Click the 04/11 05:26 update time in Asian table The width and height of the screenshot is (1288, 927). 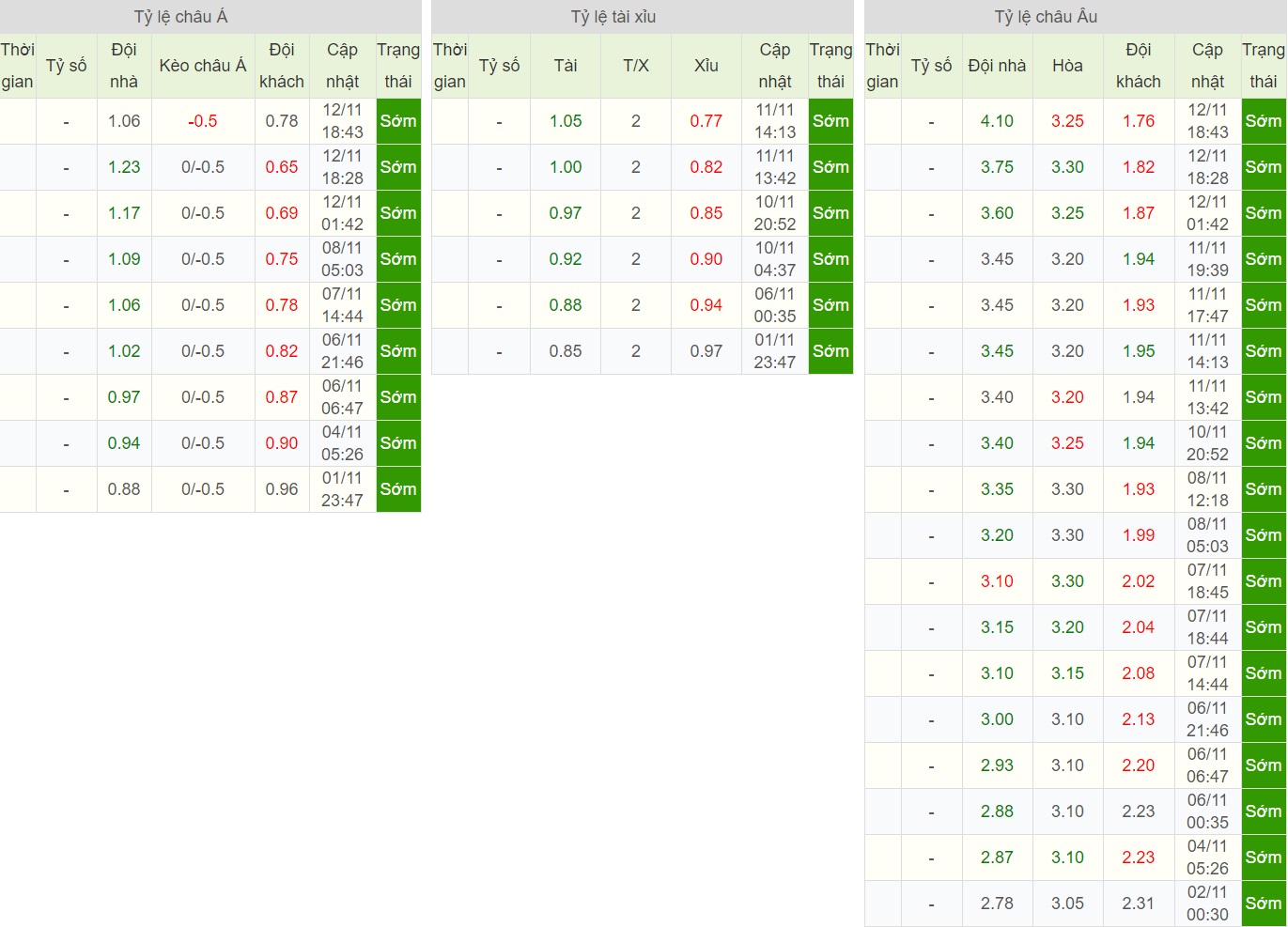point(342,443)
